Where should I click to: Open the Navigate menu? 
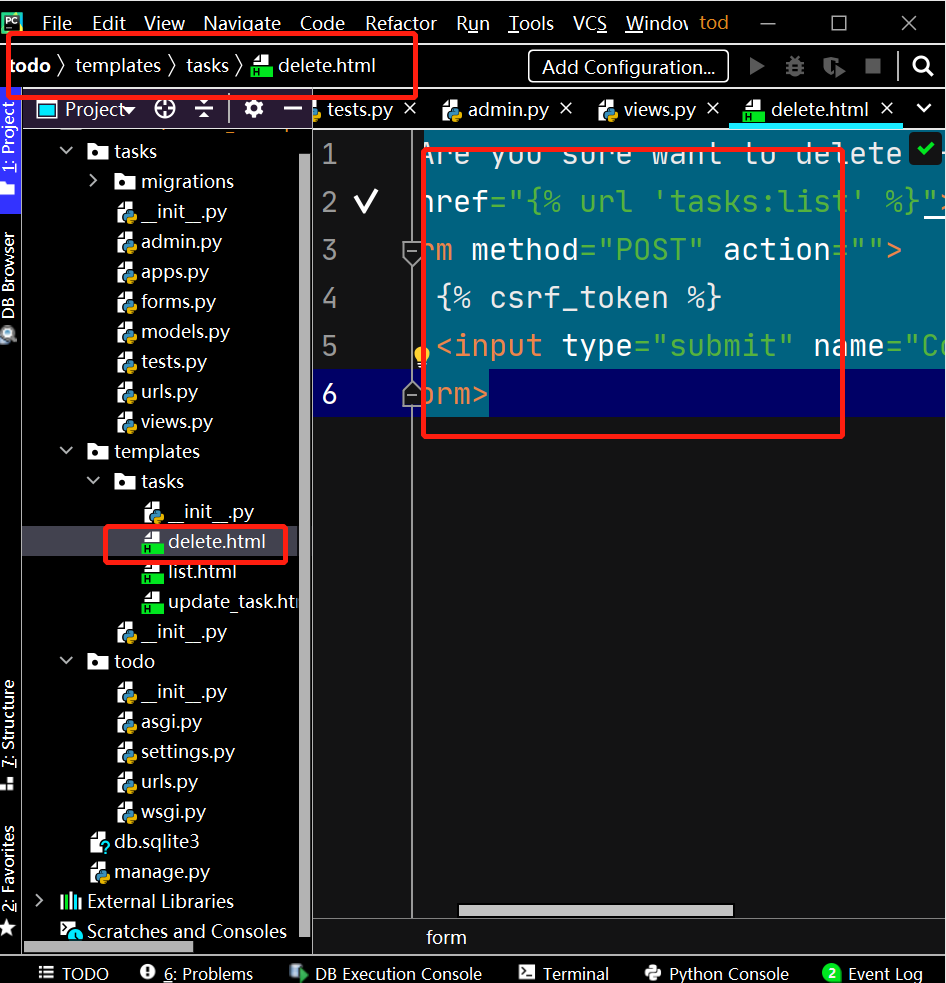coord(242,23)
